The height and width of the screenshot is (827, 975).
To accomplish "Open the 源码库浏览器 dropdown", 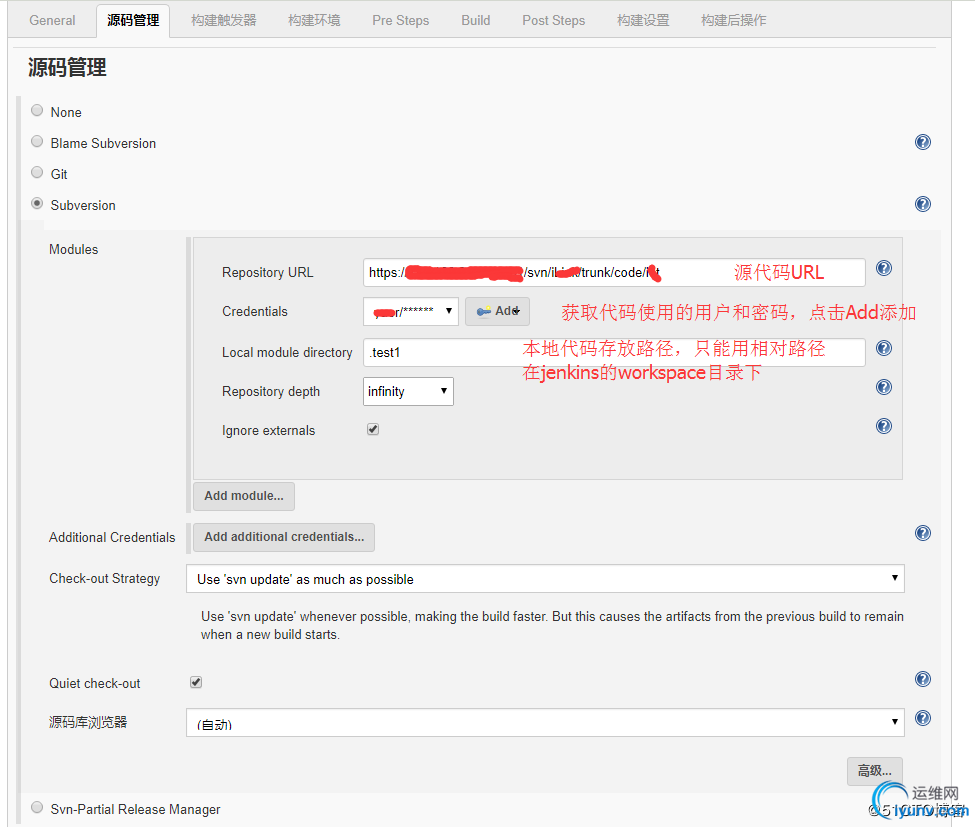I will [x=545, y=723].
